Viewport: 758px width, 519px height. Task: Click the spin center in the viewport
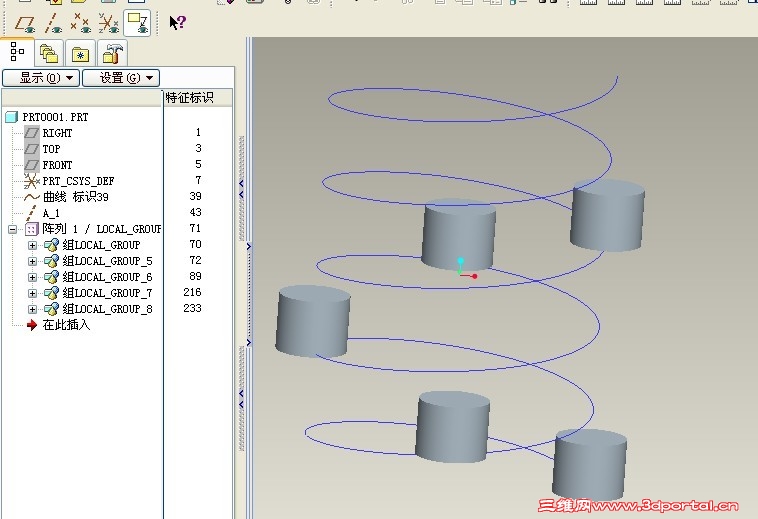460,274
